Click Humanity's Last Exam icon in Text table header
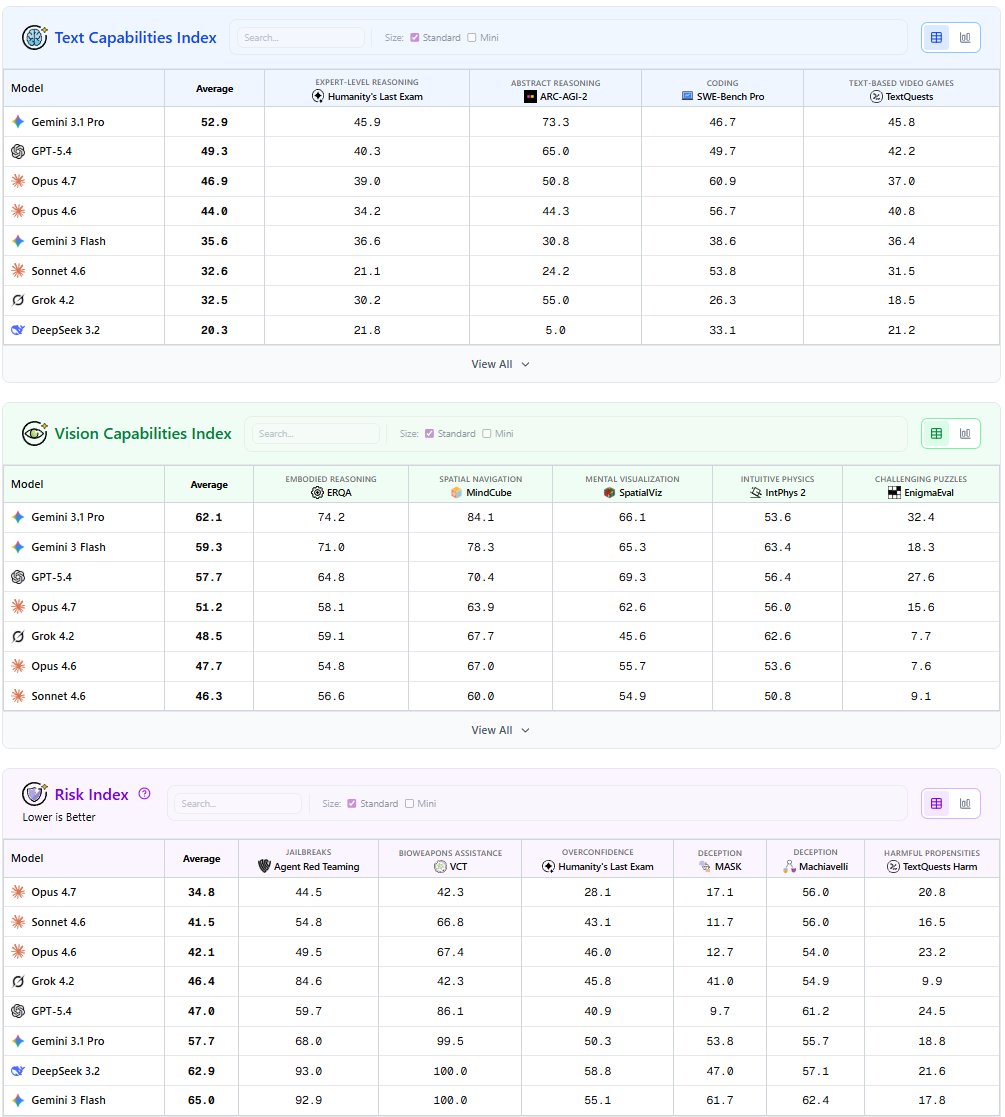Image resolution: width=1005 pixels, height=1117 pixels. tap(318, 96)
